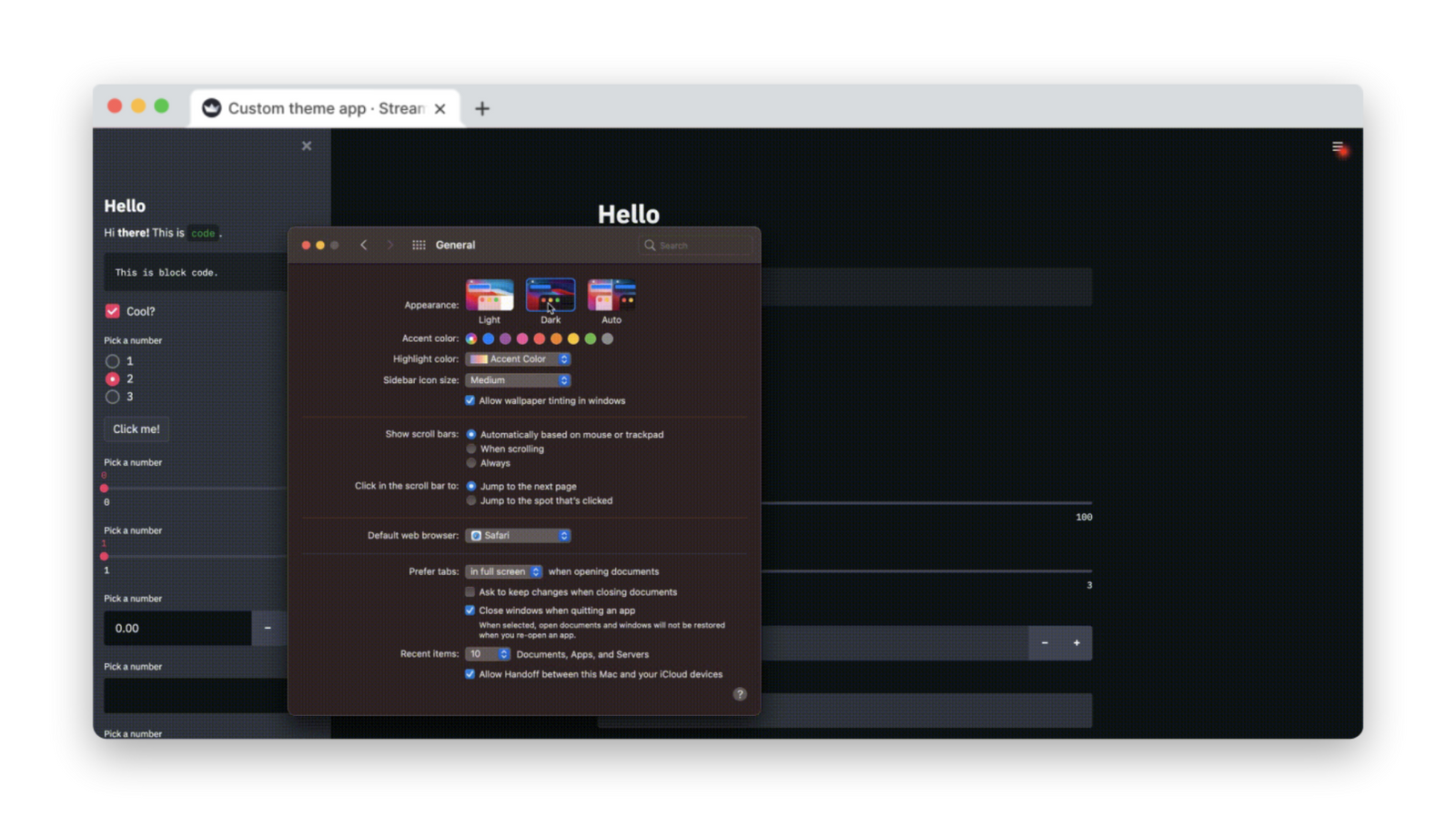
Task: Open the Launchpad grid icon in preferences toolbar
Action: [x=419, y=244]
